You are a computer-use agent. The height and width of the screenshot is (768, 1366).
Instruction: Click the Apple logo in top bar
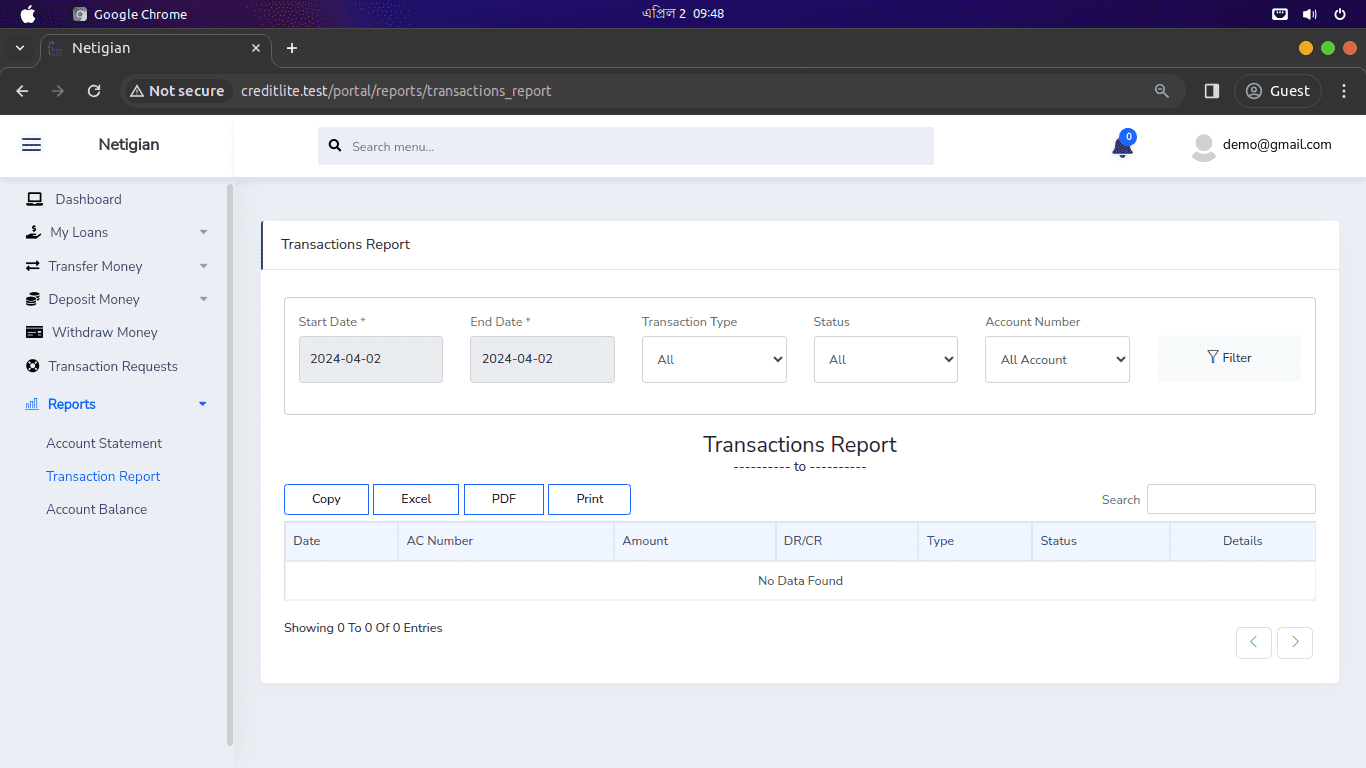point(28,14)
